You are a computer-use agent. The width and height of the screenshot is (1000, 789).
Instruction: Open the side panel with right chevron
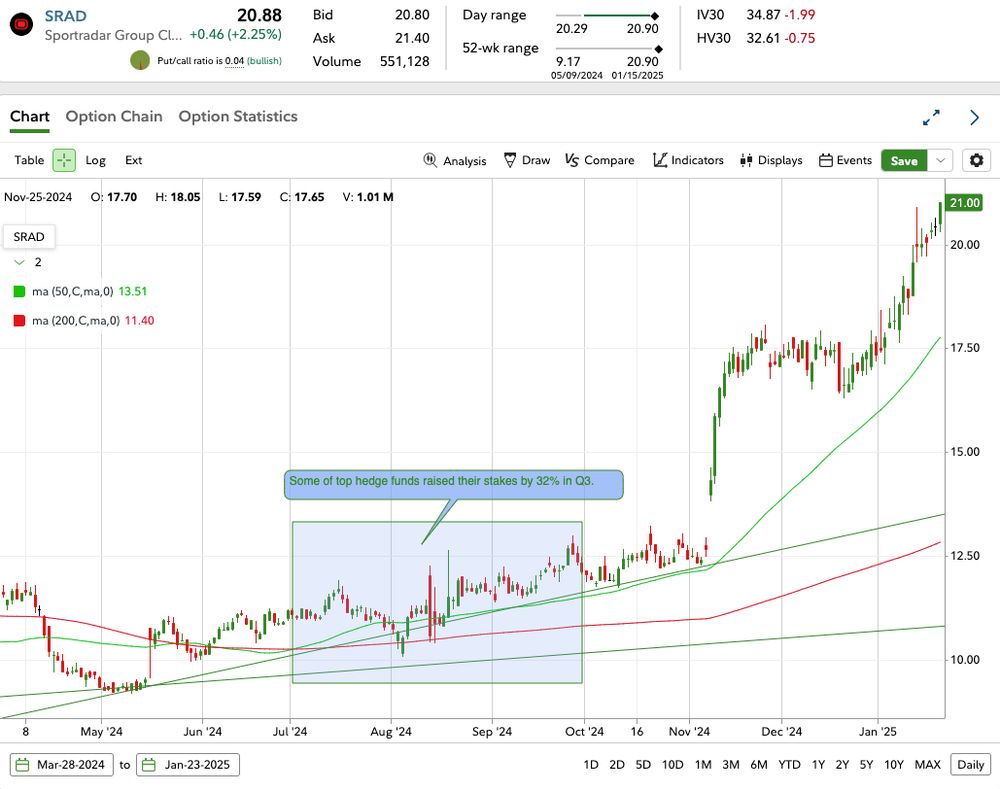pos(974,117)
